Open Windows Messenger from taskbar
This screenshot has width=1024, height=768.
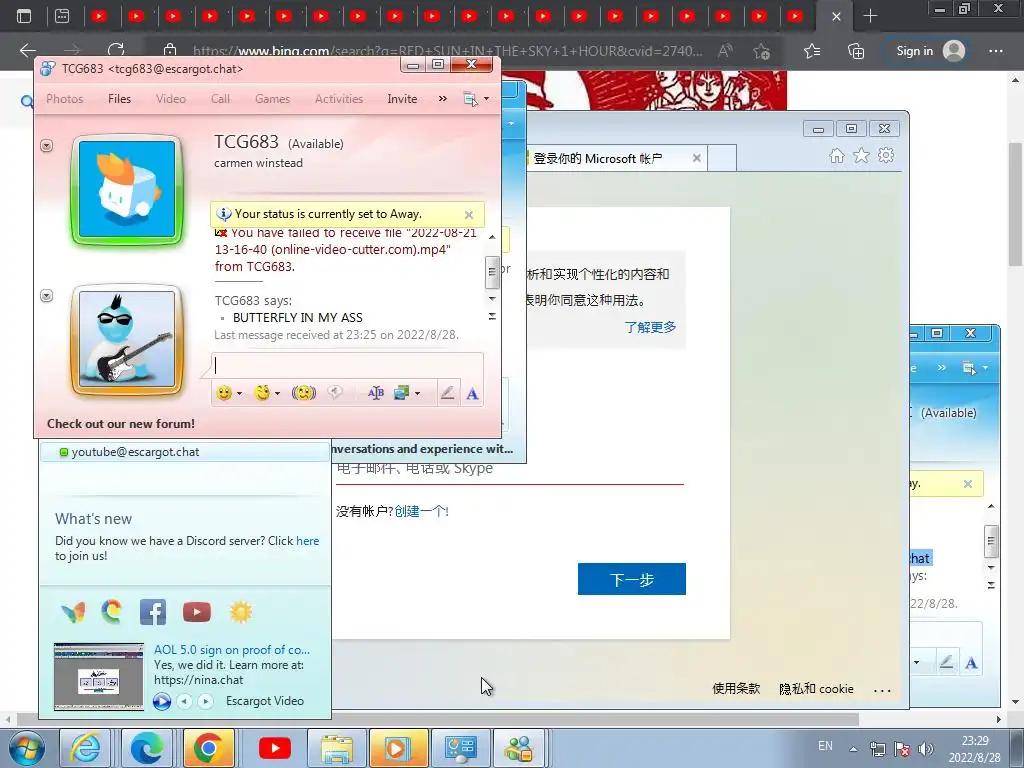click(x=519, y=748)
